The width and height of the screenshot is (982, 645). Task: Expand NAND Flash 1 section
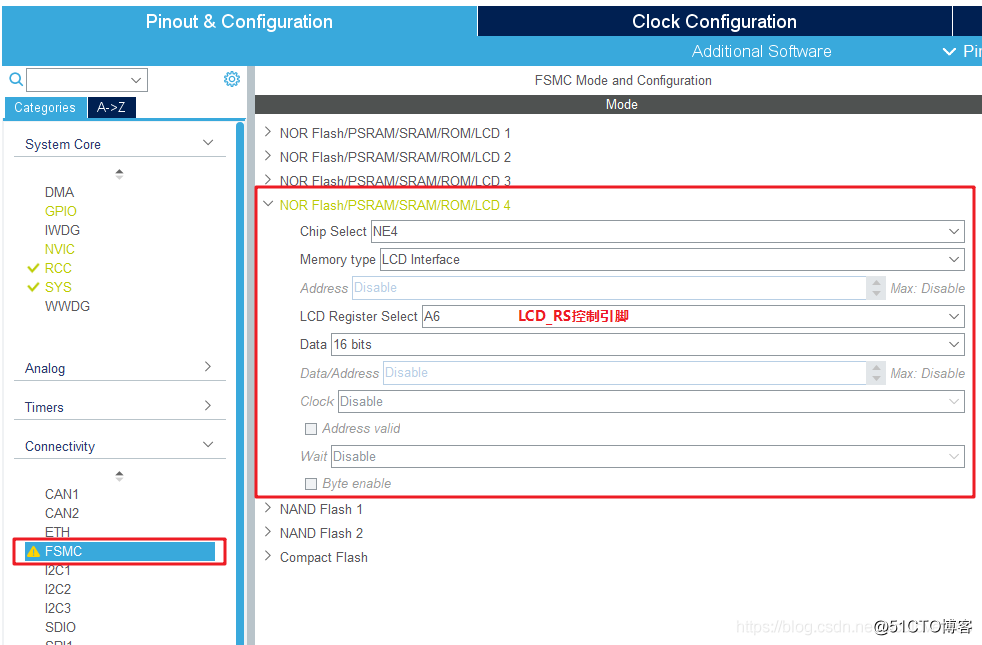pyautogui.click(x=268, y=508)
